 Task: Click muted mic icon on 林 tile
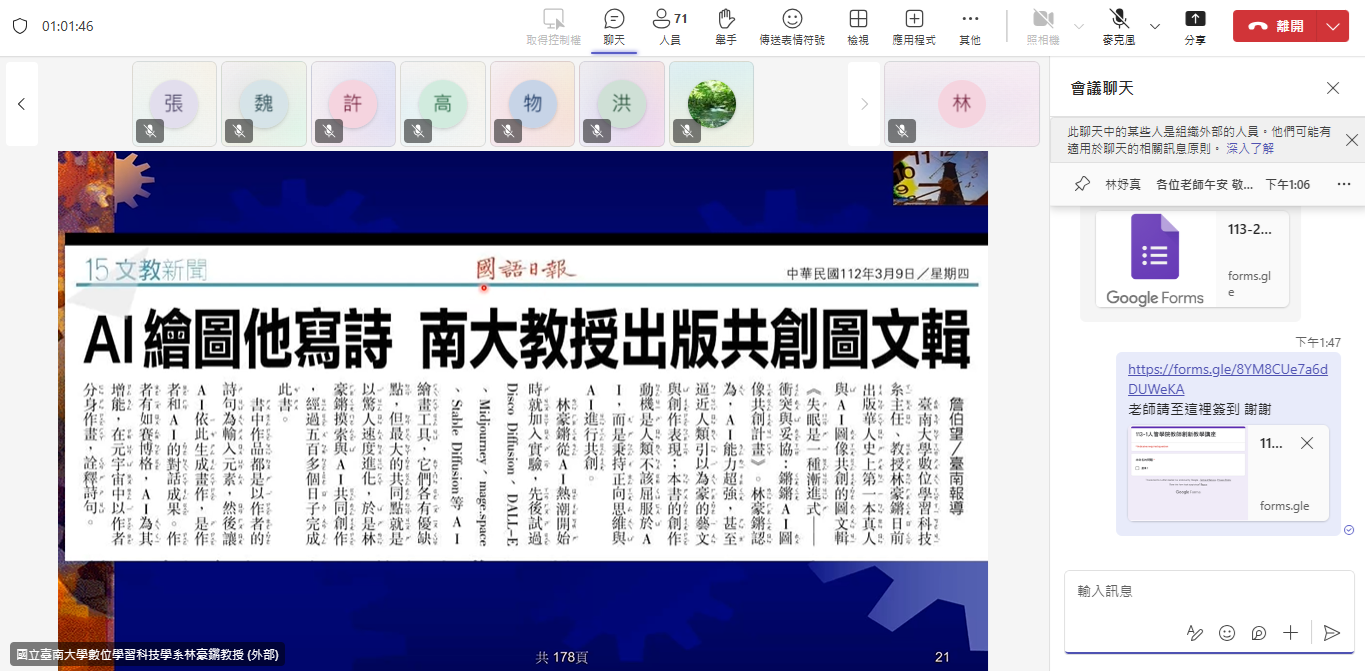(902, 131)
